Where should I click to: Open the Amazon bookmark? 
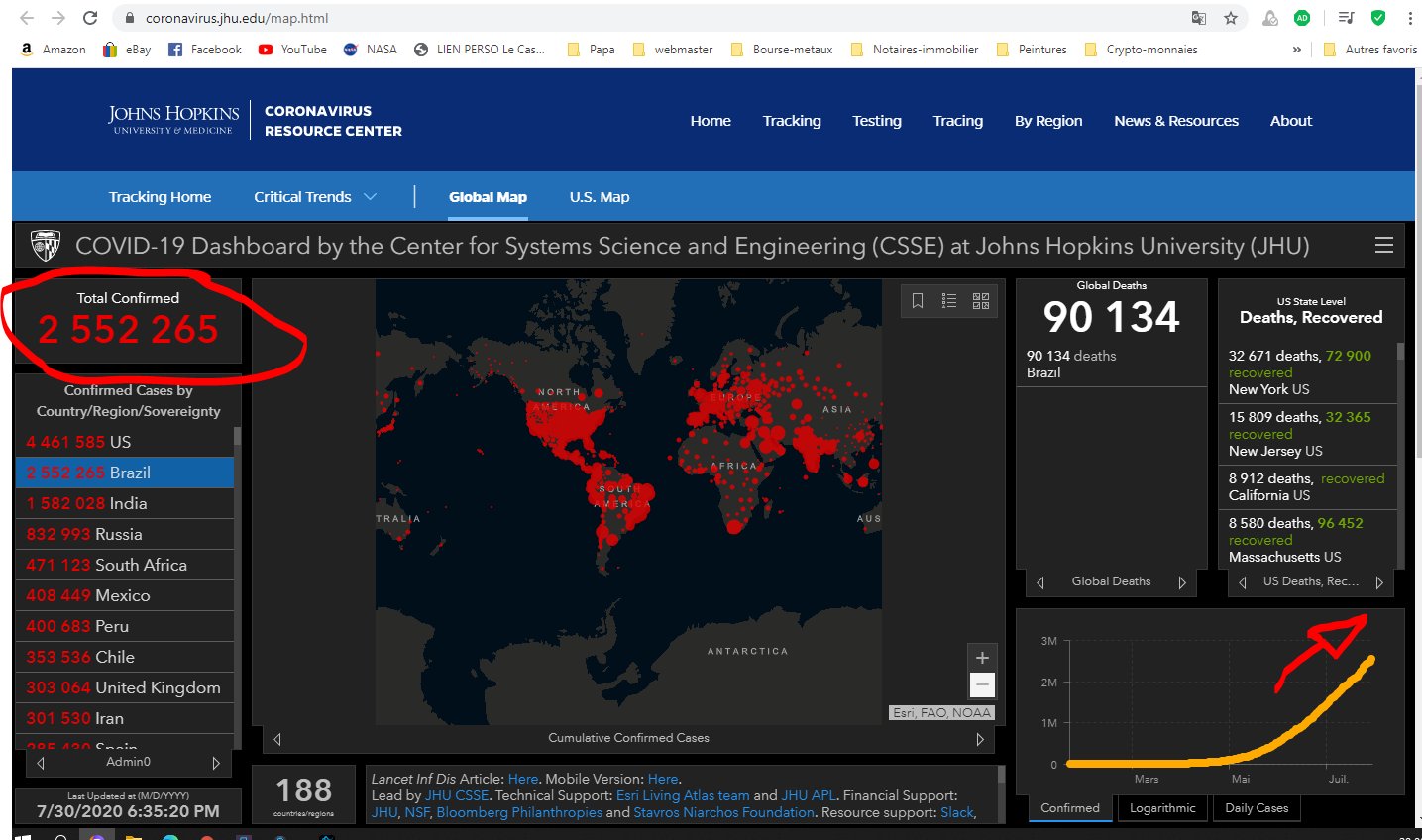(x=54, y=50)
